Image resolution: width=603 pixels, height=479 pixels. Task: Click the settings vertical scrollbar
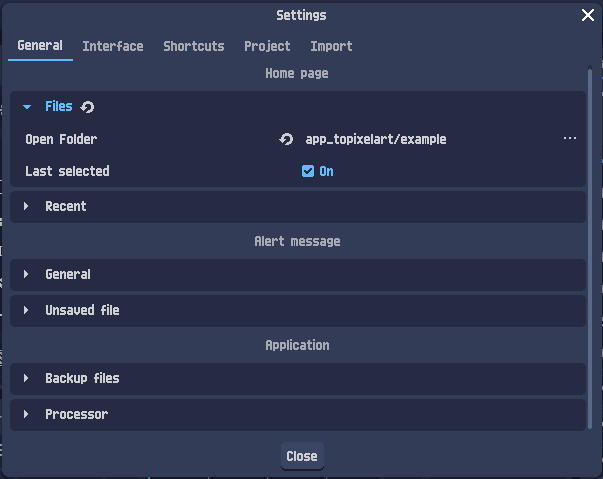click(x=590, y=248)
